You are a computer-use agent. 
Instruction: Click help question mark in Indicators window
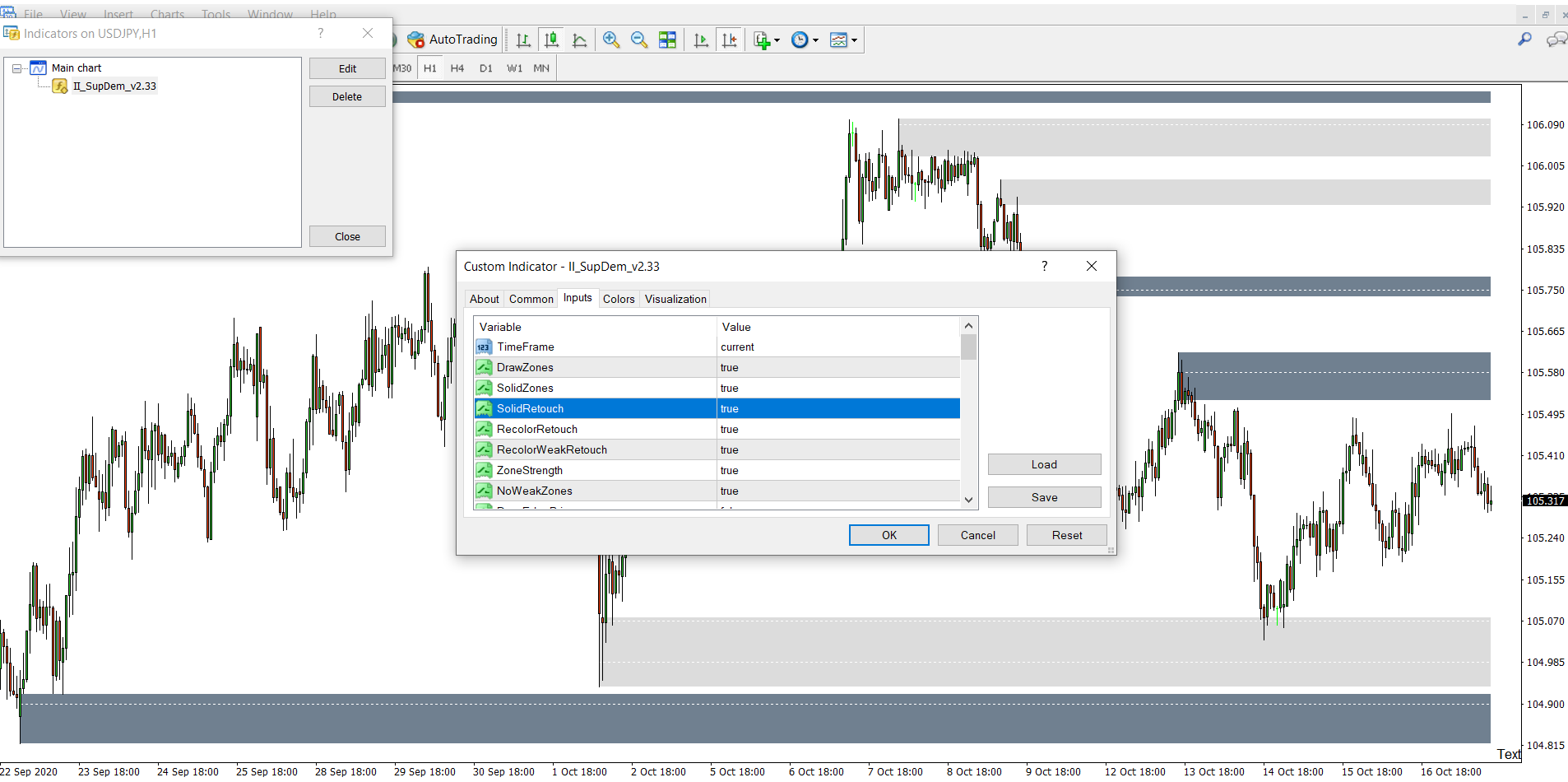[x=321, y=34]
